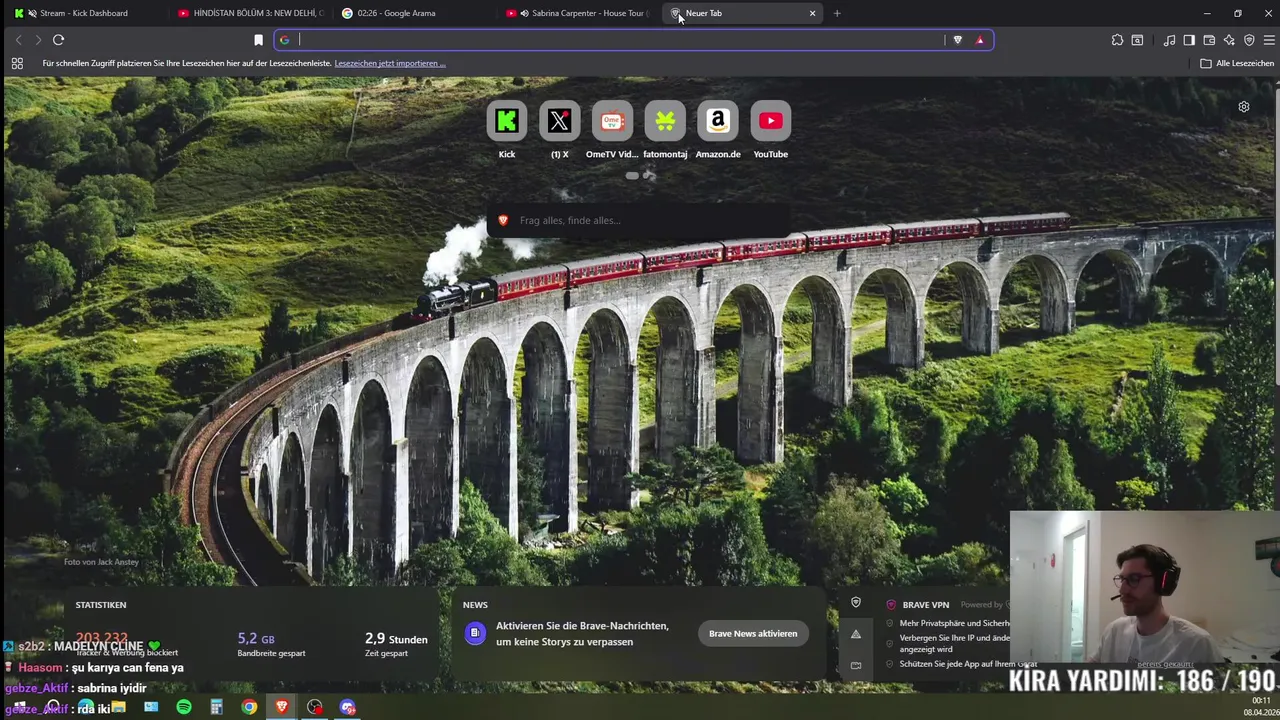Switch to the Google Arama tab
The width and height of the screenshot is (1280, 720).
pyautogui.click(x=415, y=13)
